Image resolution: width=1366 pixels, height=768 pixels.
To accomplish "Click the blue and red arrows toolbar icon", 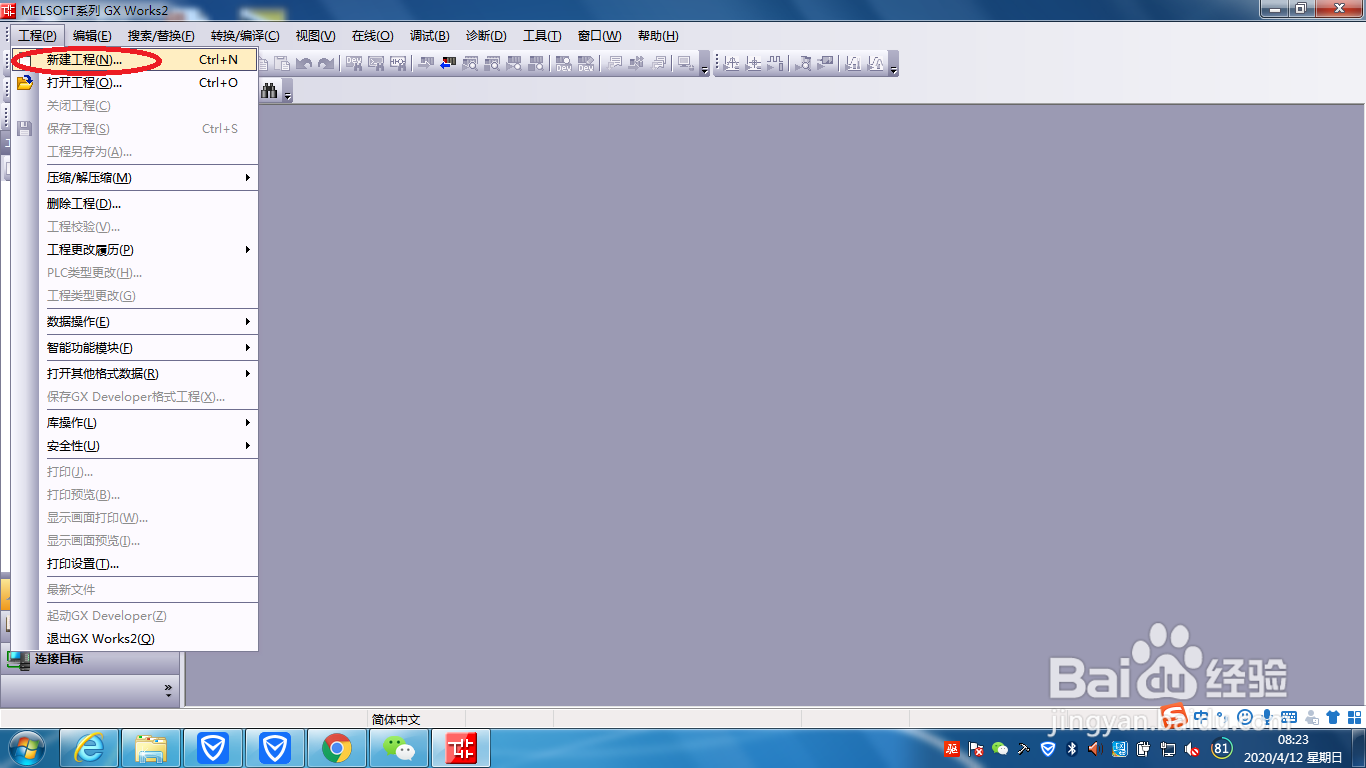I will pyautogui.click(x=448, y=63).
